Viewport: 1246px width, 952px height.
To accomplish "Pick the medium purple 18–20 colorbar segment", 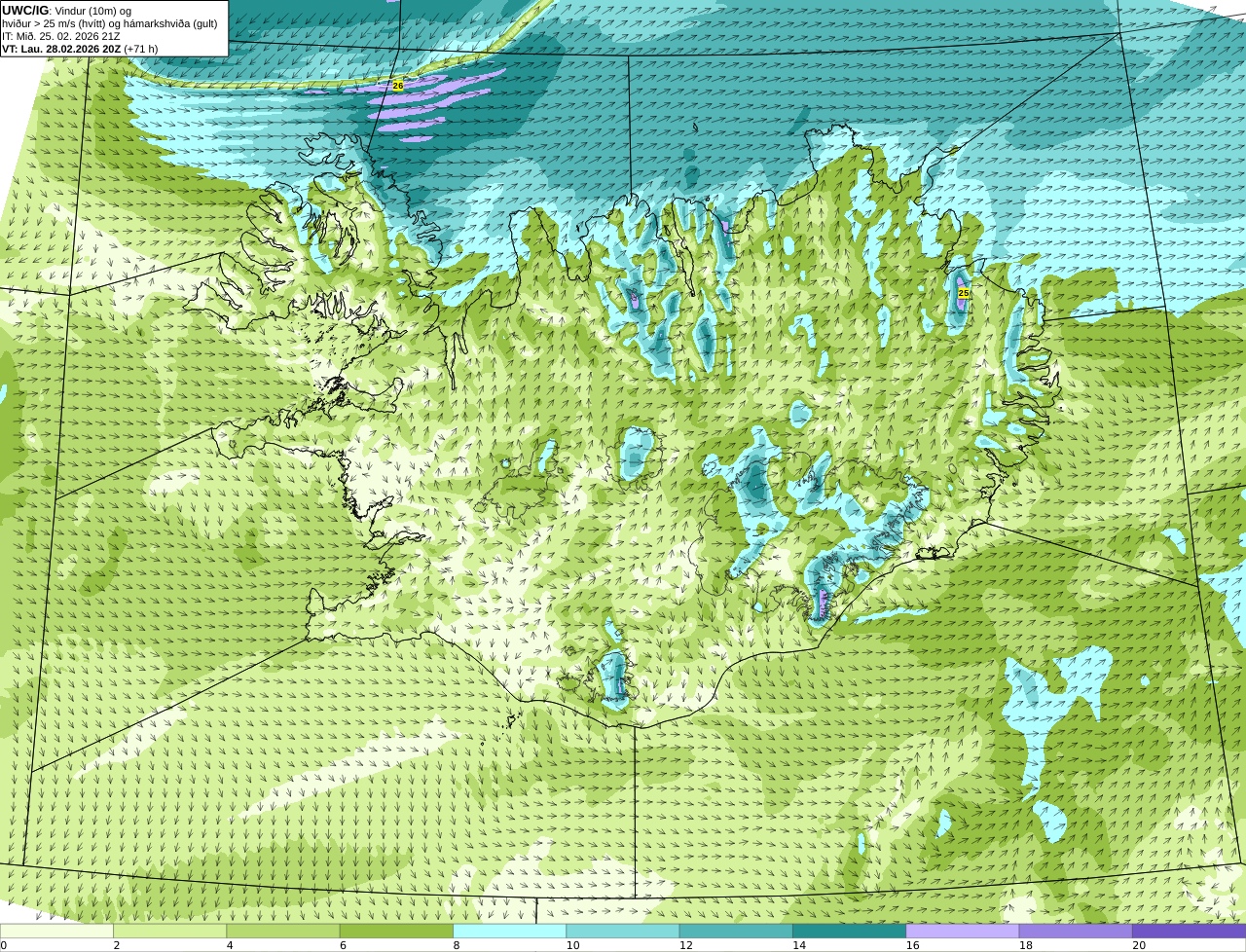I will [x=1076, y=931].
